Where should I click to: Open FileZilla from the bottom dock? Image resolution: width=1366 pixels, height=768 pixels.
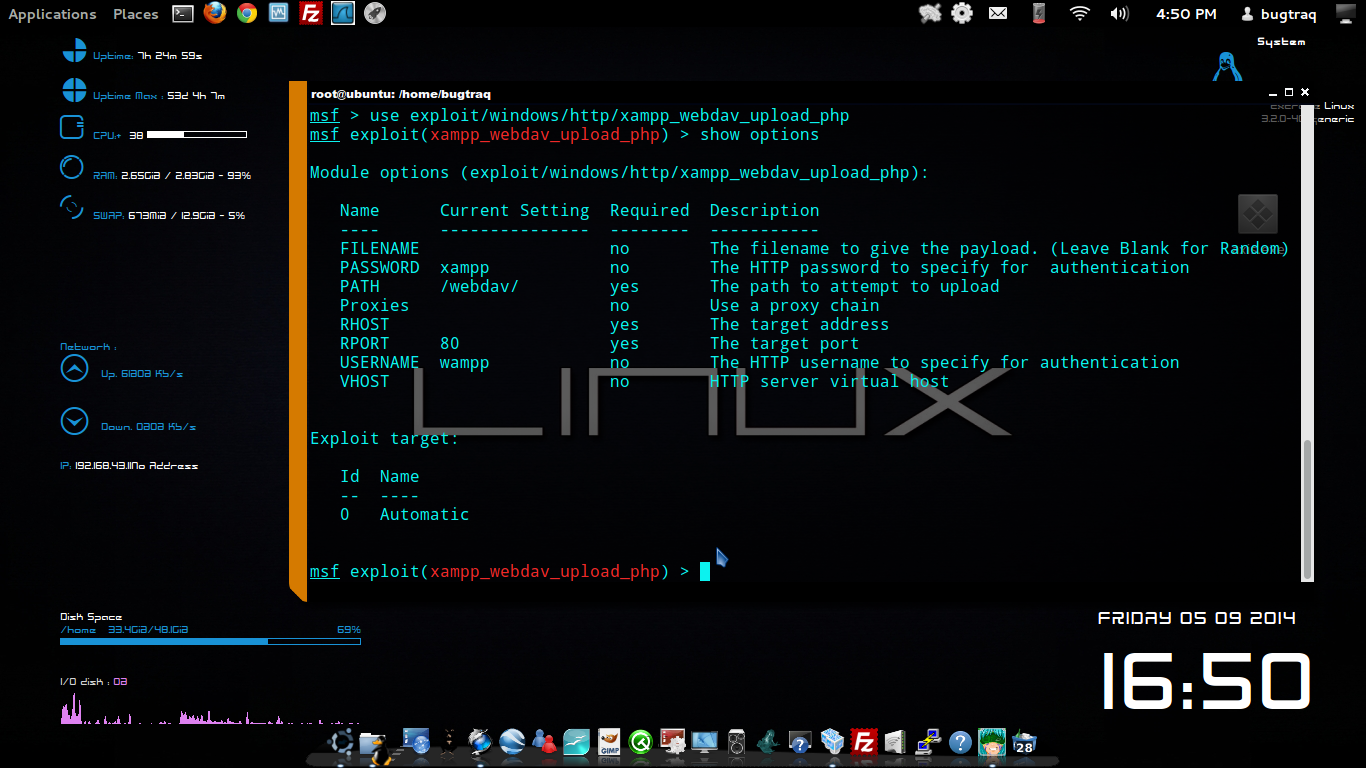pos(864,742)
